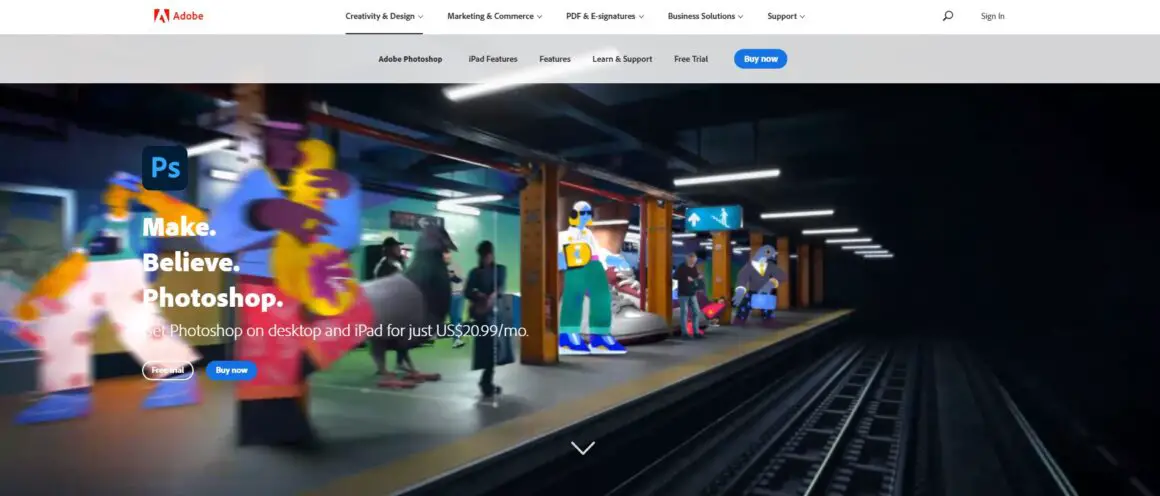
Task: Expand Business Solutions menu
Action: click(x=705, y=16)
